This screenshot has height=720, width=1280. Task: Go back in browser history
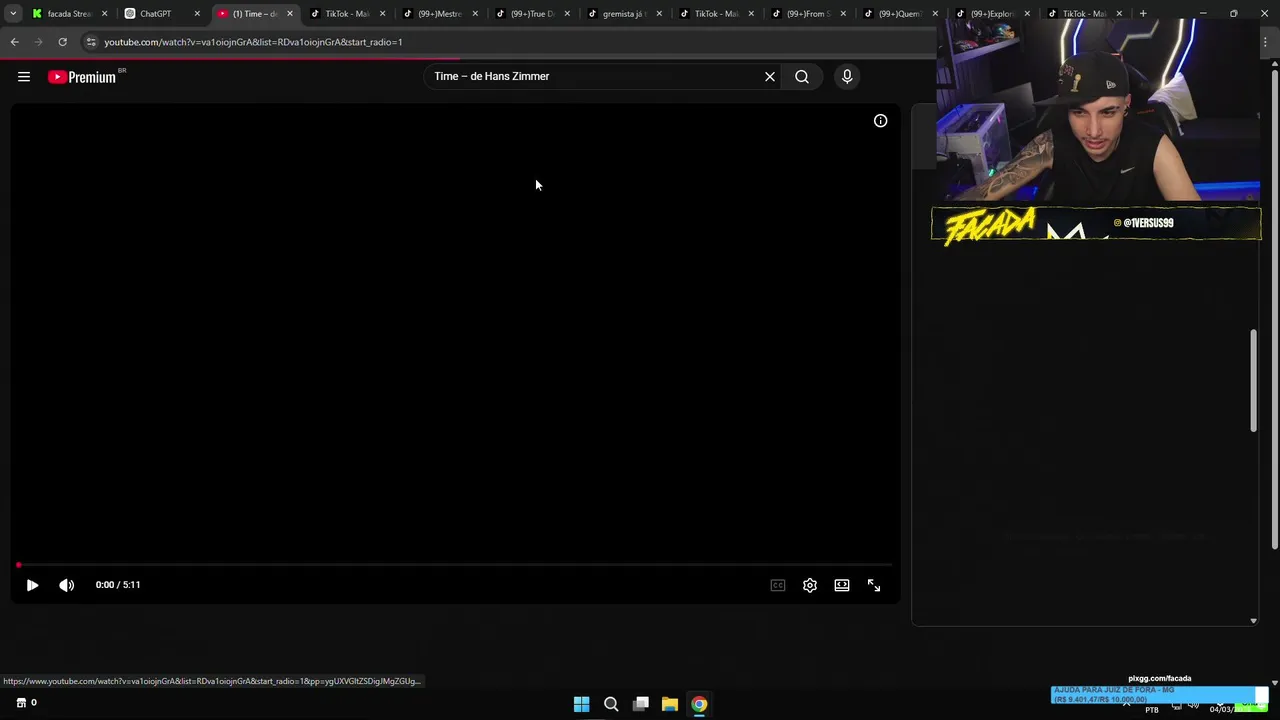click(15, 42)
